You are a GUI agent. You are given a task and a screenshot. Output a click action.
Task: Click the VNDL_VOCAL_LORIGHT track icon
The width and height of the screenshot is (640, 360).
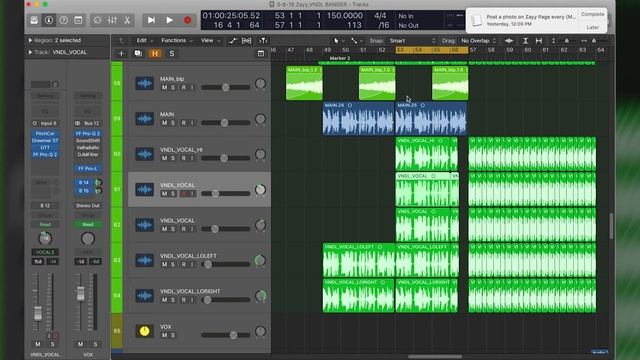(144, 296)
